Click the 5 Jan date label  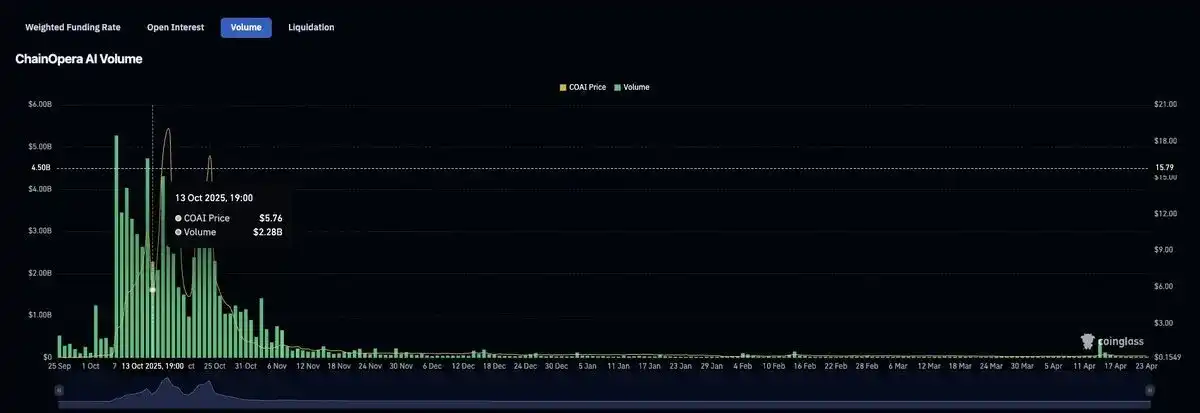click(588, 366)
